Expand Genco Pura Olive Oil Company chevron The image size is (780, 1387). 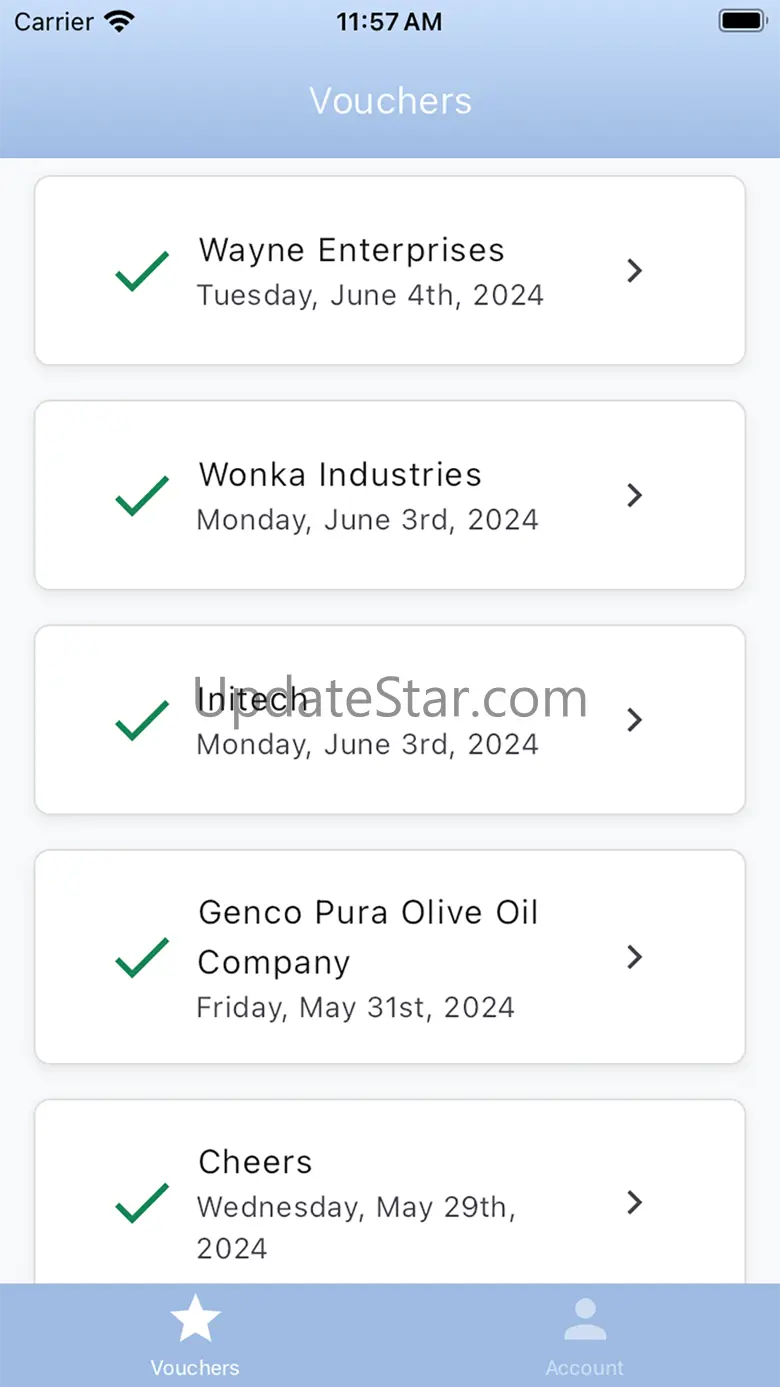coord(634,957)
